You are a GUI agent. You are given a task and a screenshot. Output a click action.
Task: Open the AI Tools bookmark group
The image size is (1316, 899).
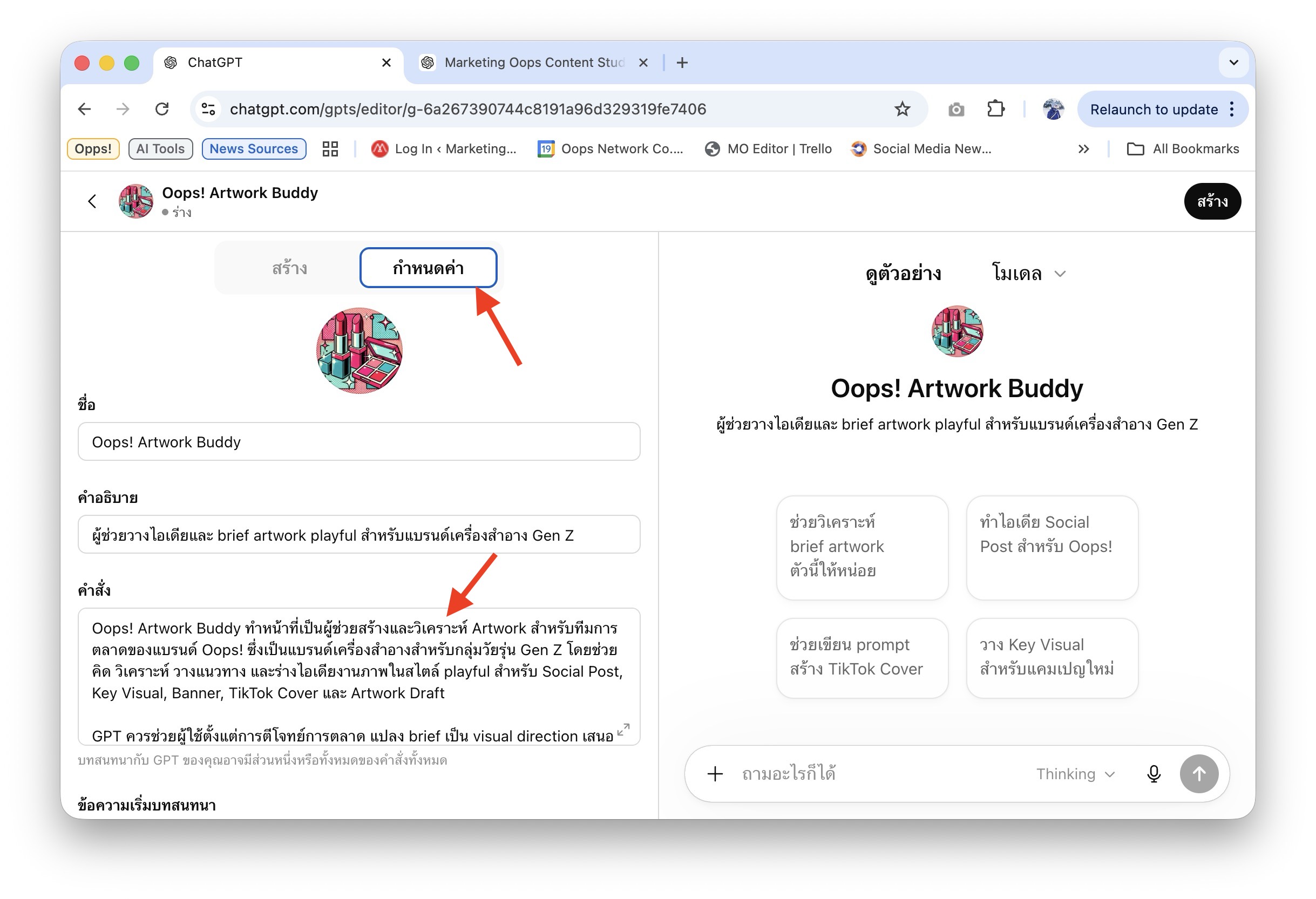tap(161, 149)
